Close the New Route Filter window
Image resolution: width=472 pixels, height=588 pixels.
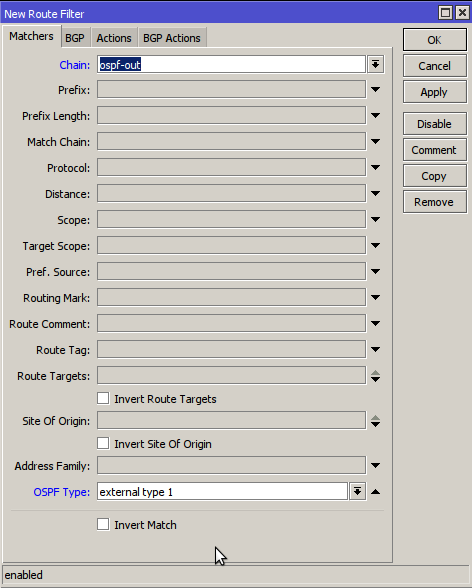[463, 13]
